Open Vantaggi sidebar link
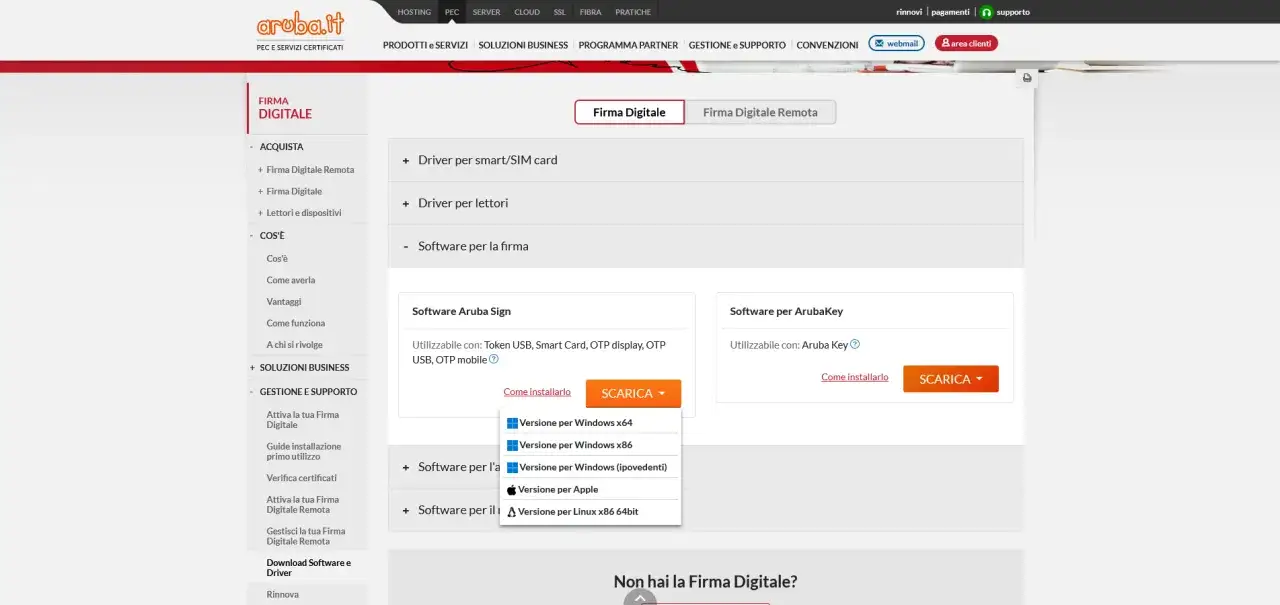Image resolution: width=1280 pixels, height=605 pixels. click(284, 301)
